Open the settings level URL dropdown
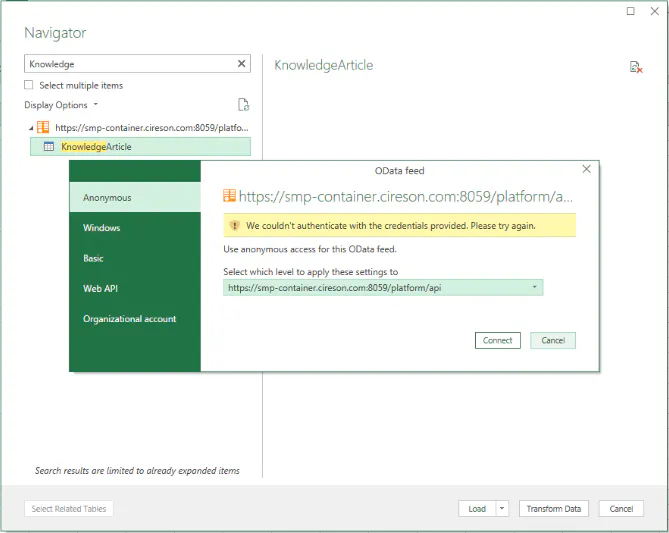669x533 pixels. (534, 287)
